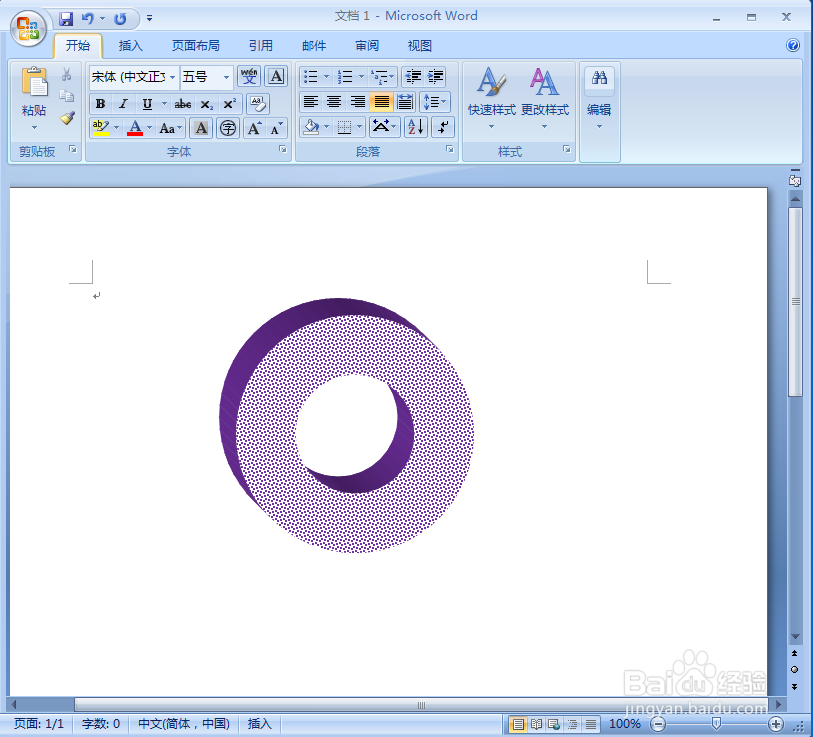Sort text with the A-Z icon

pyautogui.click(x=415, y=127)
